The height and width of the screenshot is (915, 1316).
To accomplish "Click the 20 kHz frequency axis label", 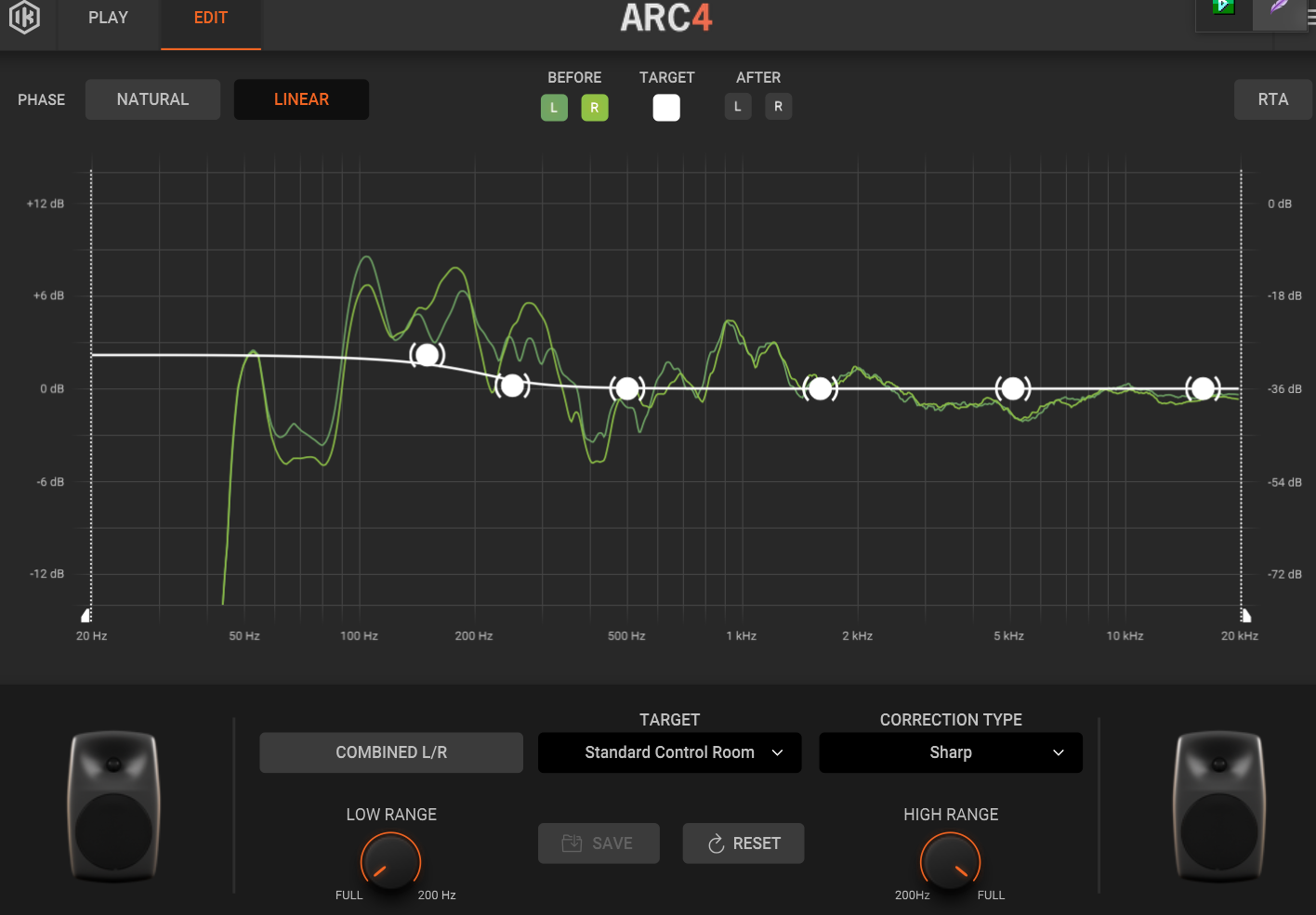I will pyautogui.click(x=1240, y=636).
